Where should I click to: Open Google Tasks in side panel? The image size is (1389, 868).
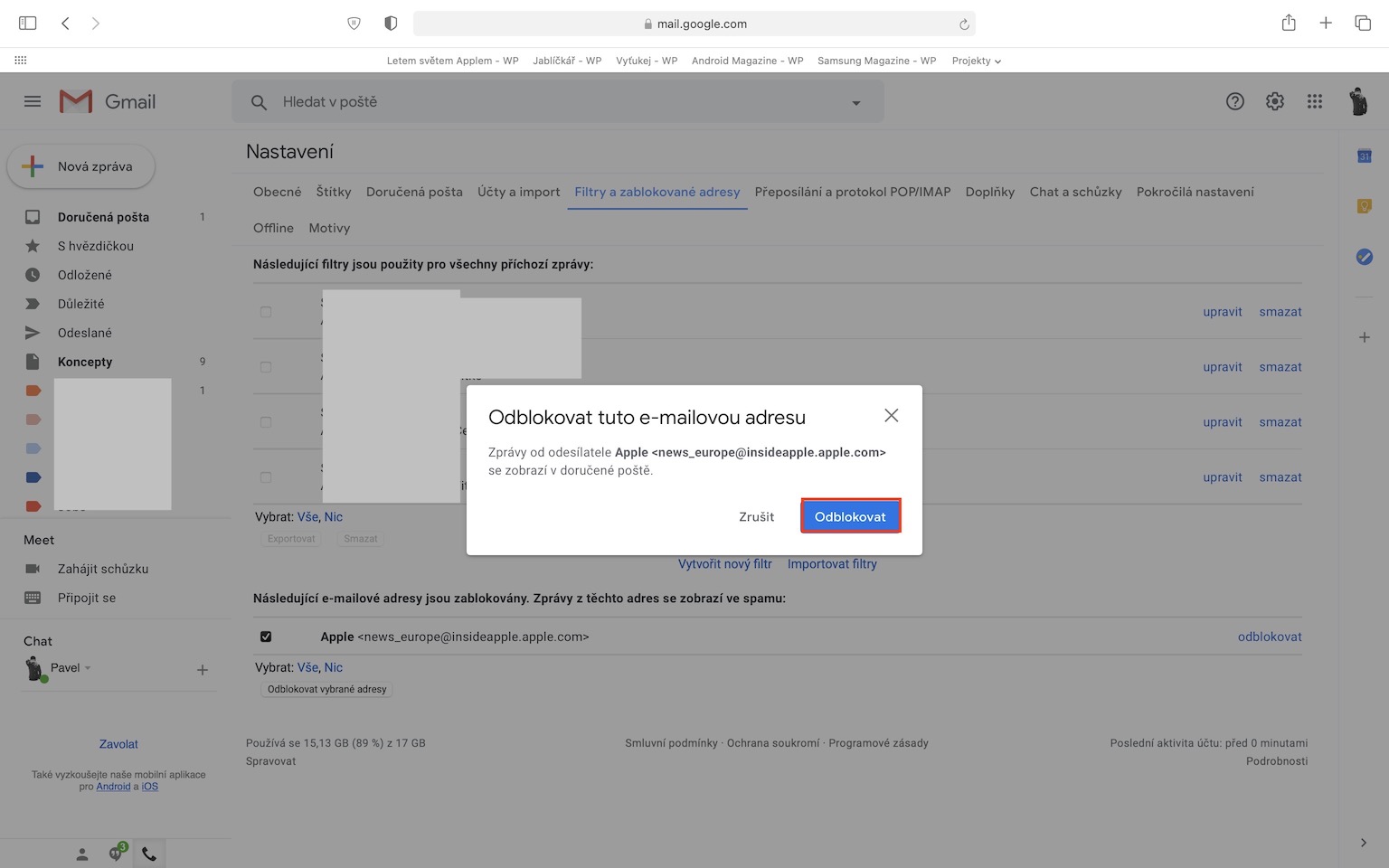click(x=1365, y=258)
